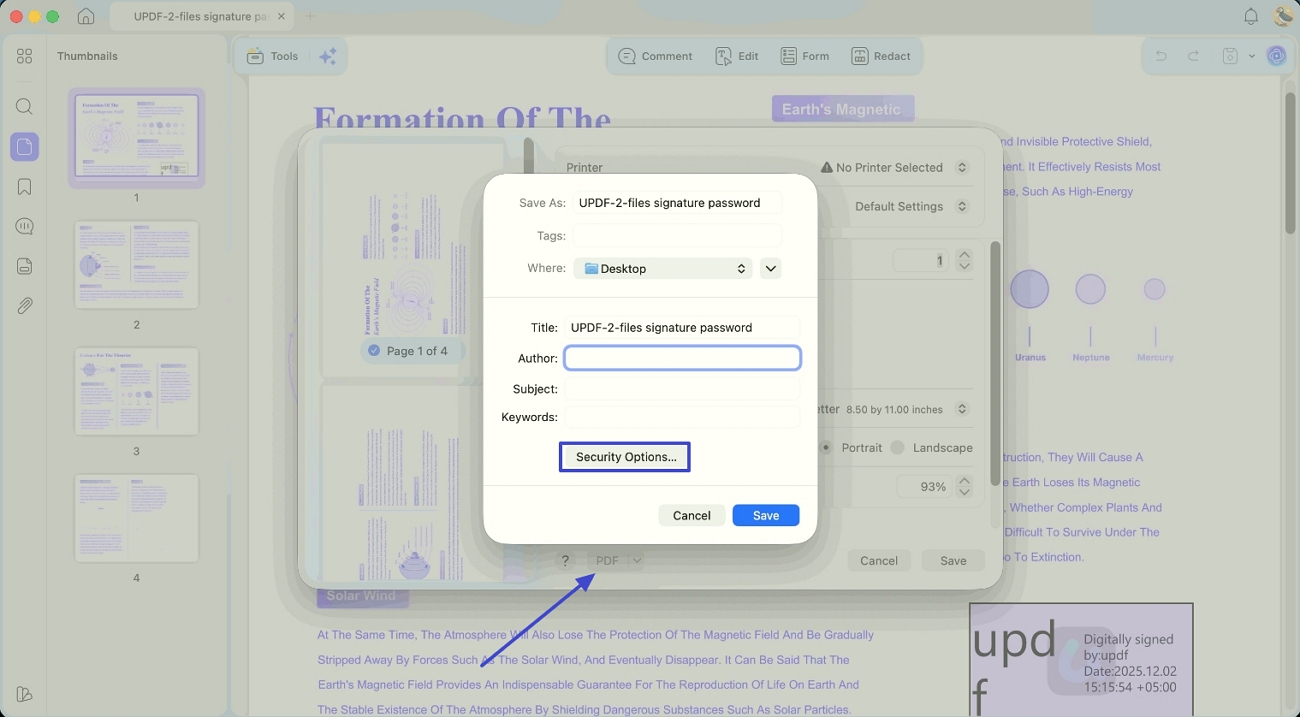Expand the save options arrow
1300x717 pixels.
(1251, 56)
